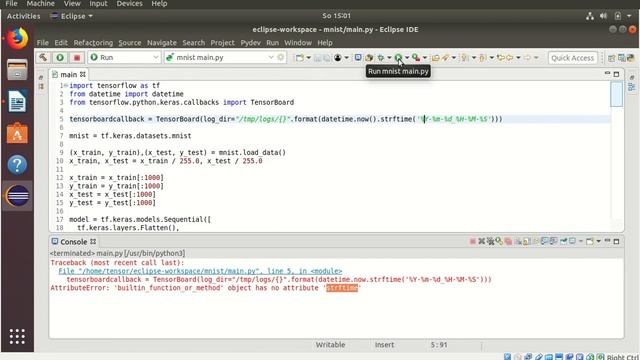This screenshot has height=360, width=640.
Task: Expand the Run history dropdown arrow
Action: pyautogui.click(x=407, y=58)
